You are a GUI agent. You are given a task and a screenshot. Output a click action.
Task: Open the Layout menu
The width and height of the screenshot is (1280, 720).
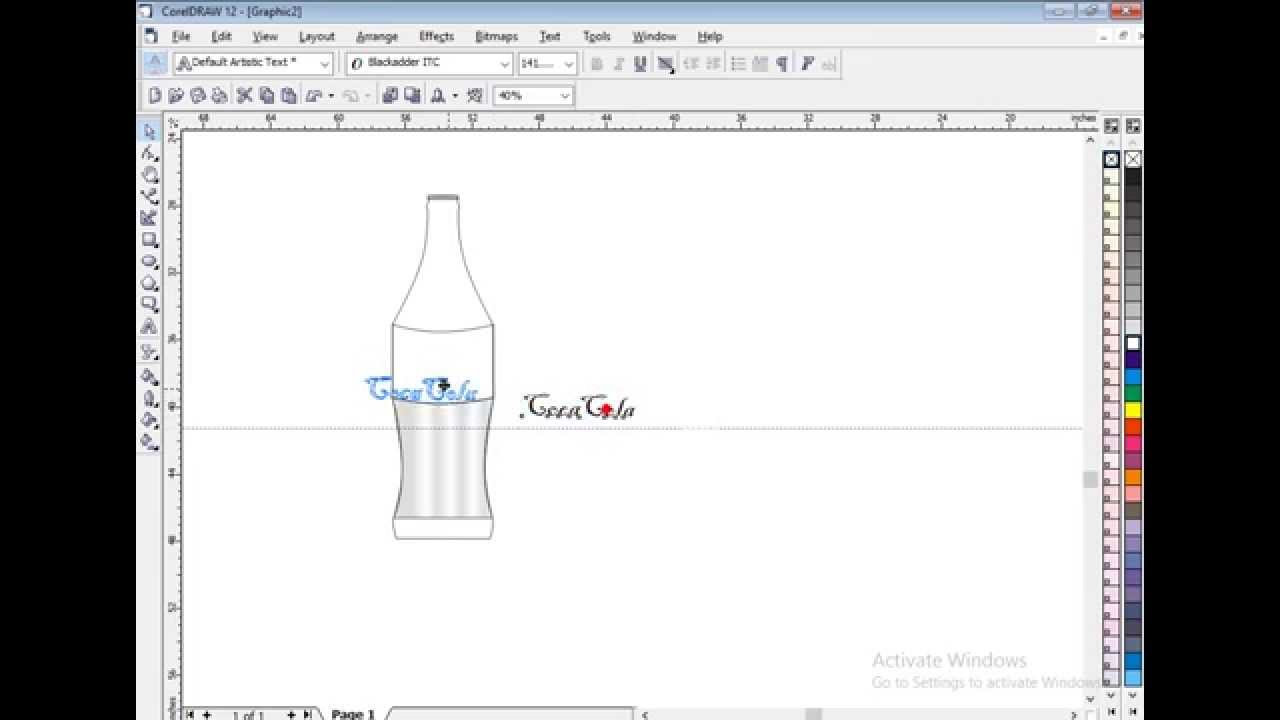tap(316, 36)
